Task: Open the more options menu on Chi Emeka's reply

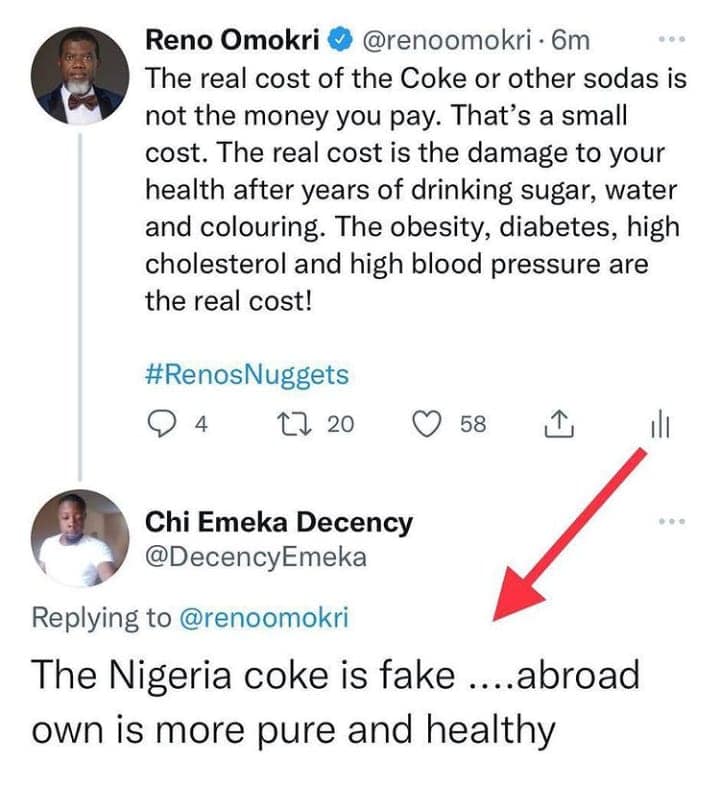Action: (x=671, y=521)
